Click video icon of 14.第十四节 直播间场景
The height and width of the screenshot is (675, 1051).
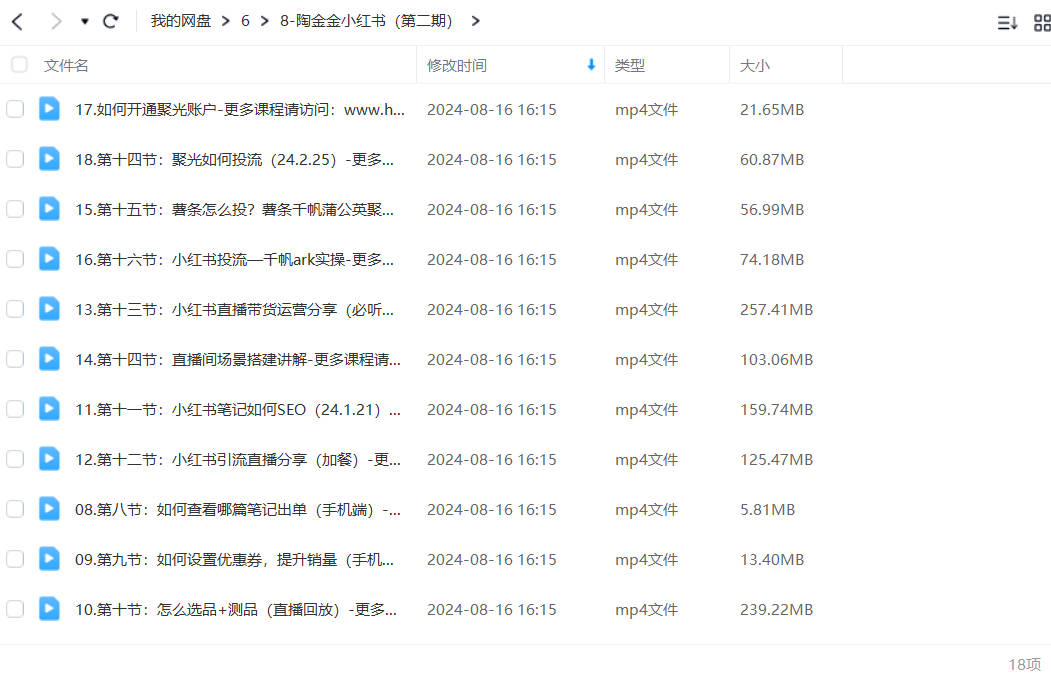click(49, 359)
